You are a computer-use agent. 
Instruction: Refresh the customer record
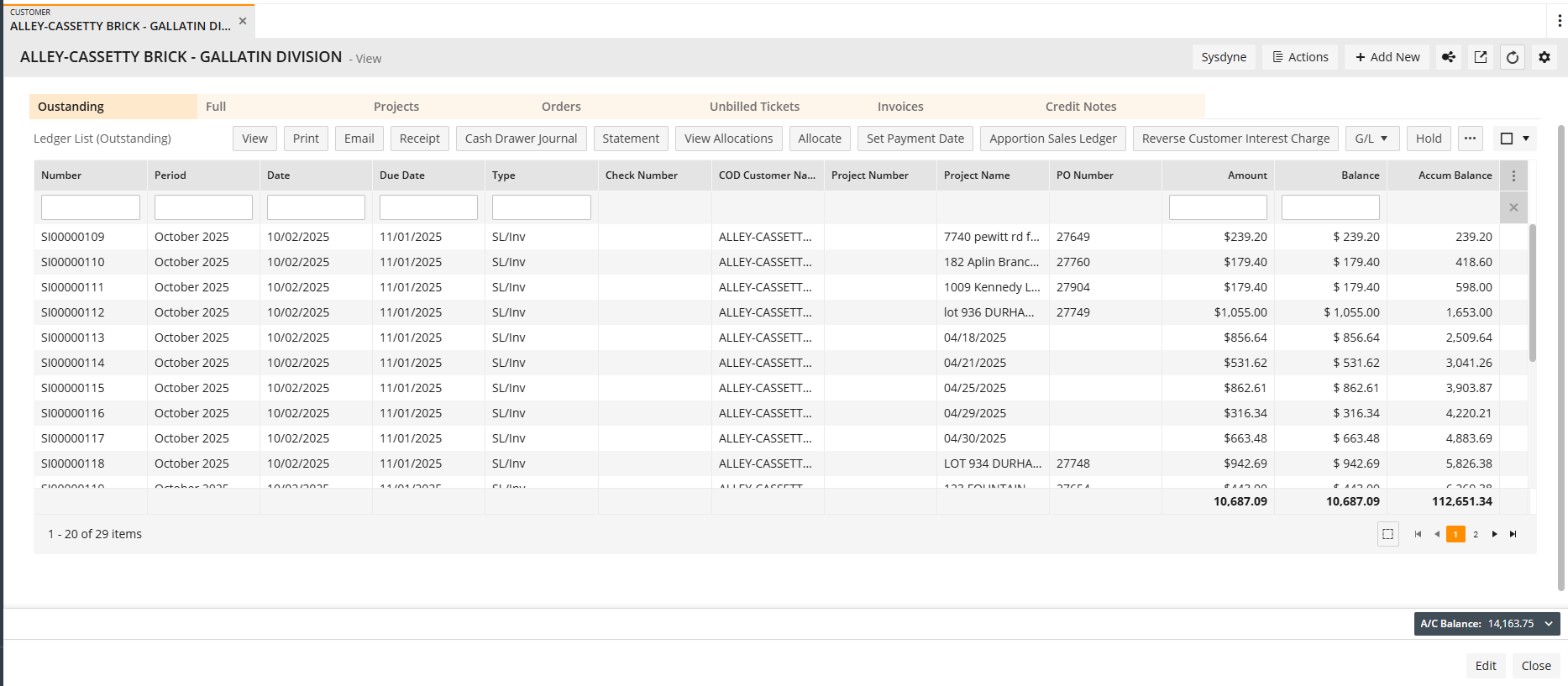coord(1513,57)
